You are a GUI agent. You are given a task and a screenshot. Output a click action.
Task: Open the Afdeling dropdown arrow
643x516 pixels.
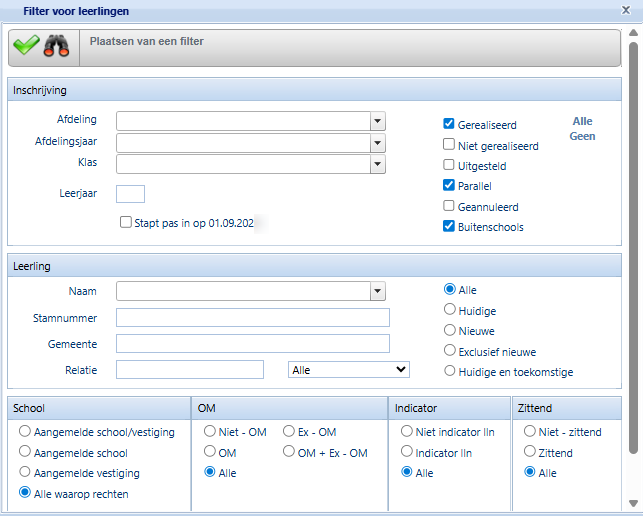377,121
